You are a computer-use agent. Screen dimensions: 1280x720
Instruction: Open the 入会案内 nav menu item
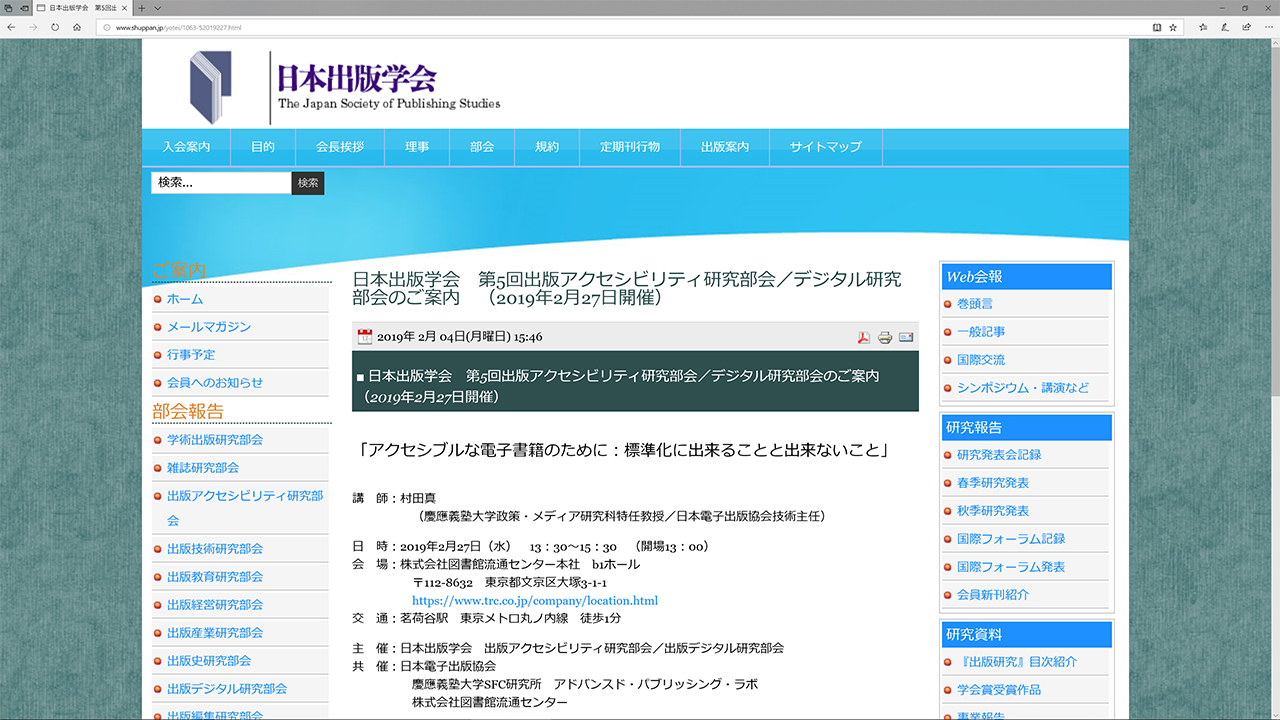187,147
